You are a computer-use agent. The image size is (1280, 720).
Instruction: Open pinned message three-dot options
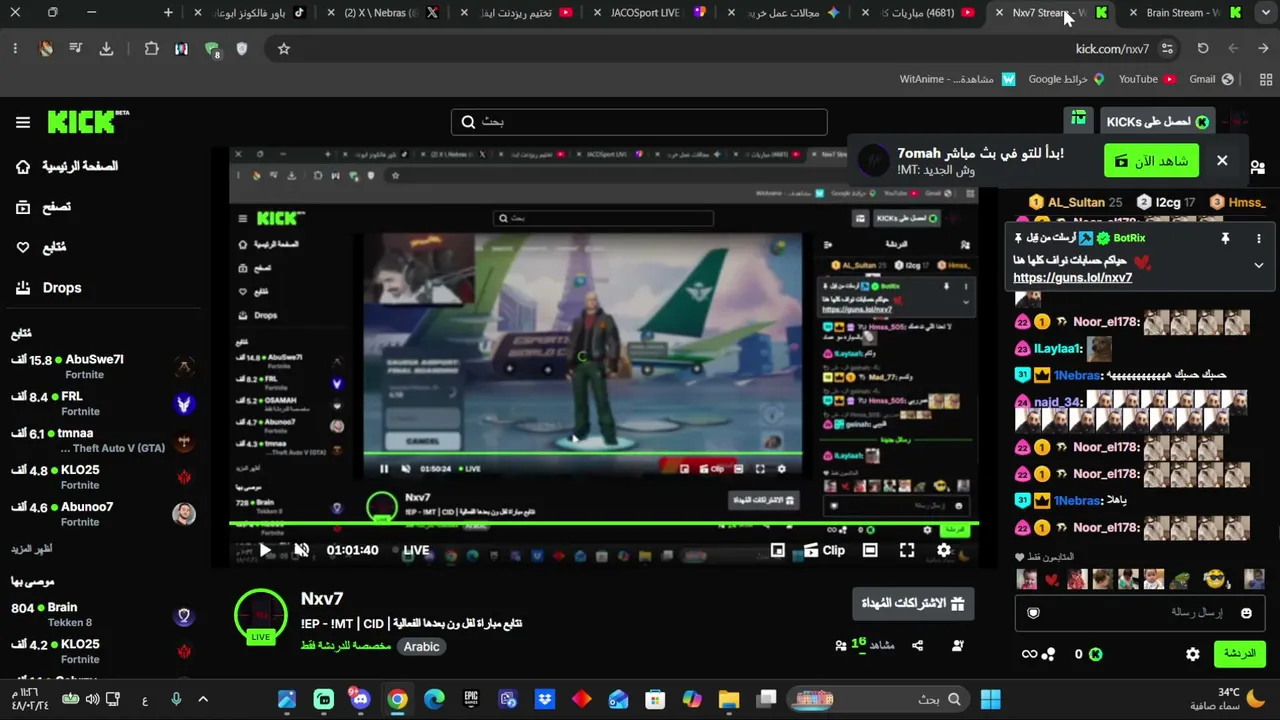1259,239
